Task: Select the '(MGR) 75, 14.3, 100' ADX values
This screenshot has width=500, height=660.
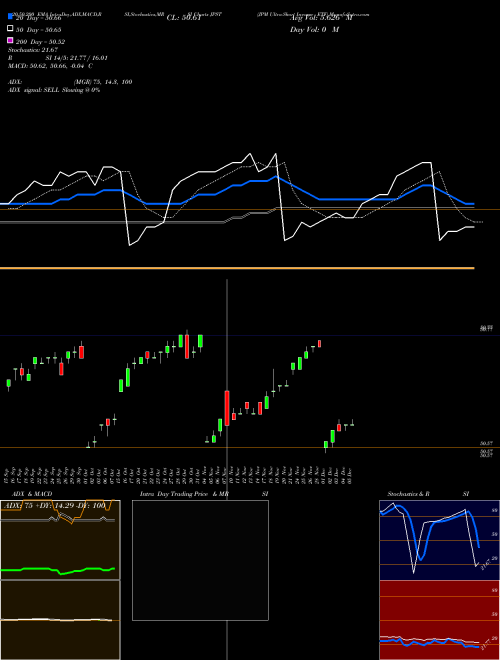Action: [x=103, y=82]
